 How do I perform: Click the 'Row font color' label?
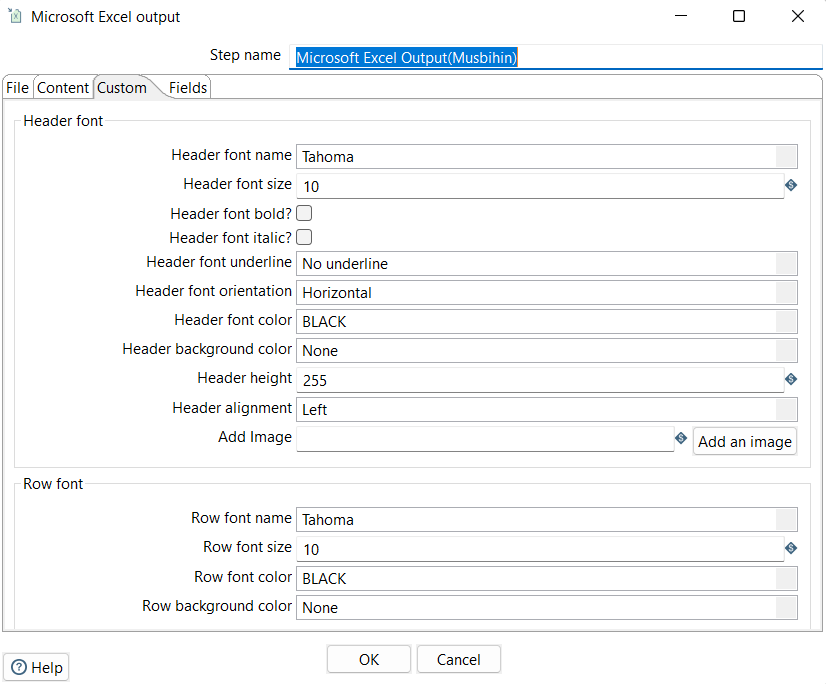pyautogui.click(x=243, y=577)
